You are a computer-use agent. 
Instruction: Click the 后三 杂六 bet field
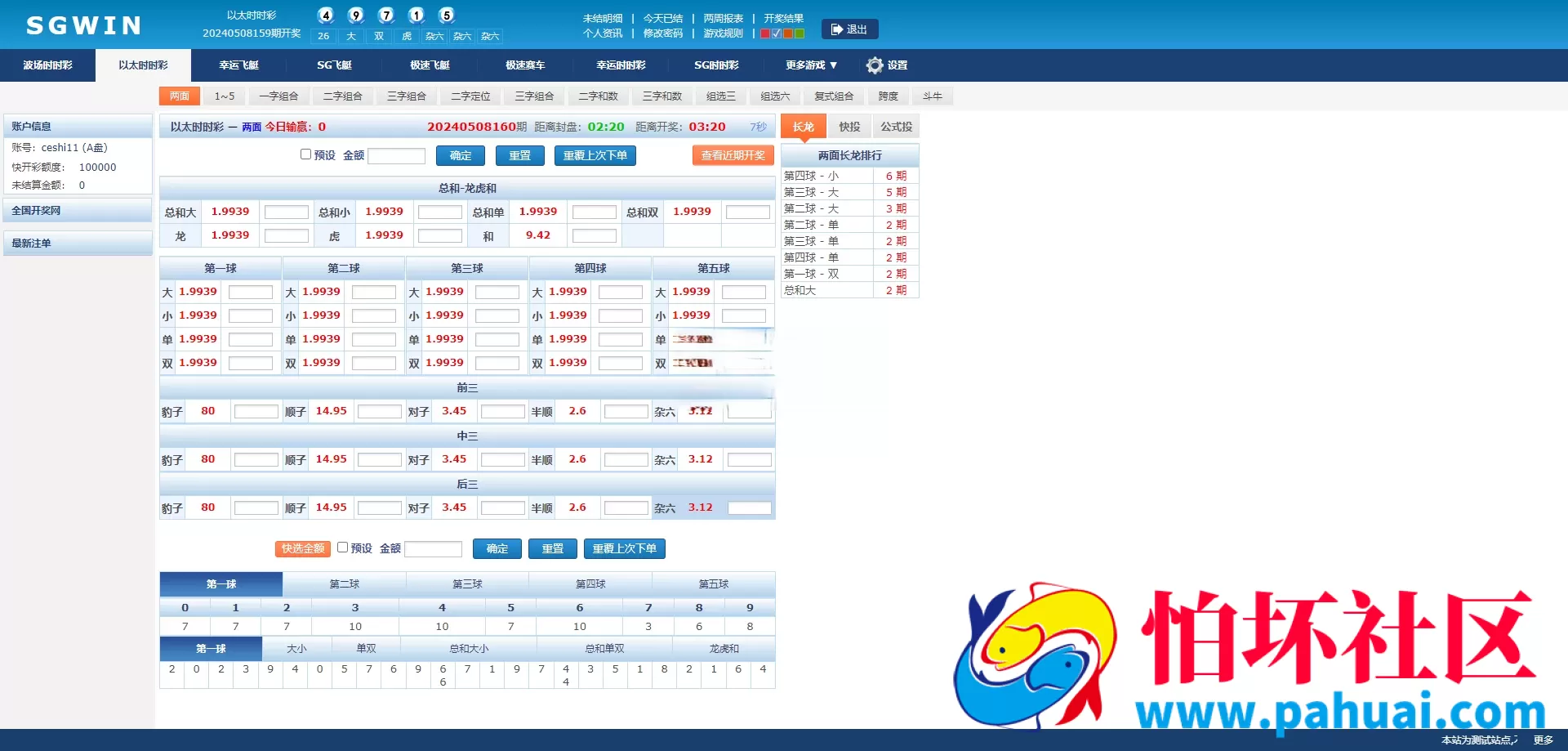point(750,508)
